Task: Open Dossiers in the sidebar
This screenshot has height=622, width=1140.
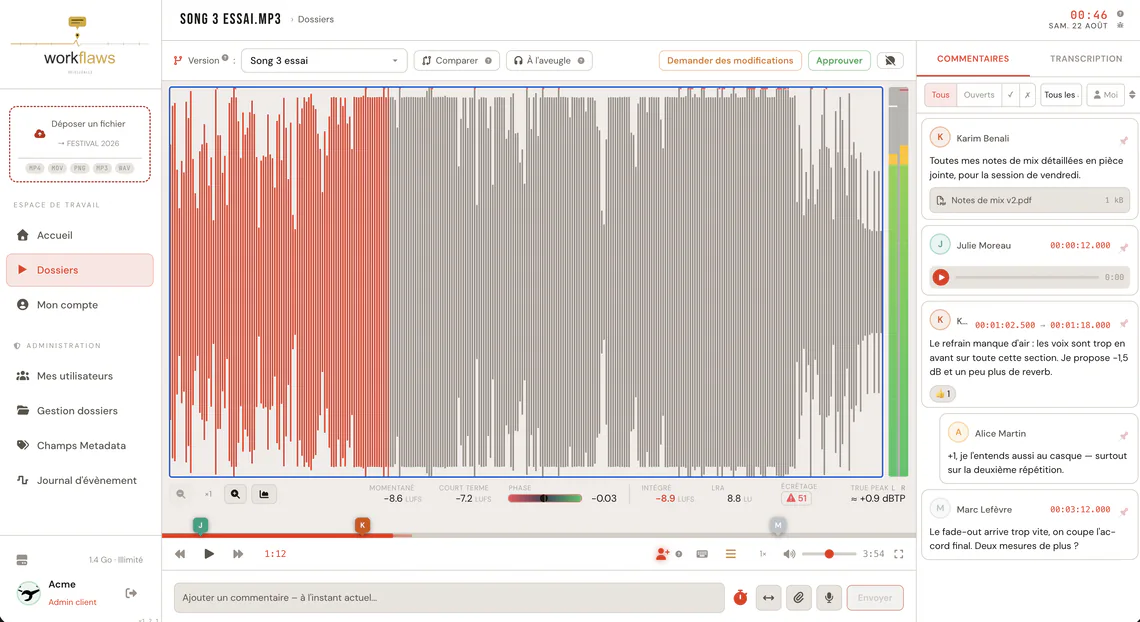Action: (x=80, y=270)
